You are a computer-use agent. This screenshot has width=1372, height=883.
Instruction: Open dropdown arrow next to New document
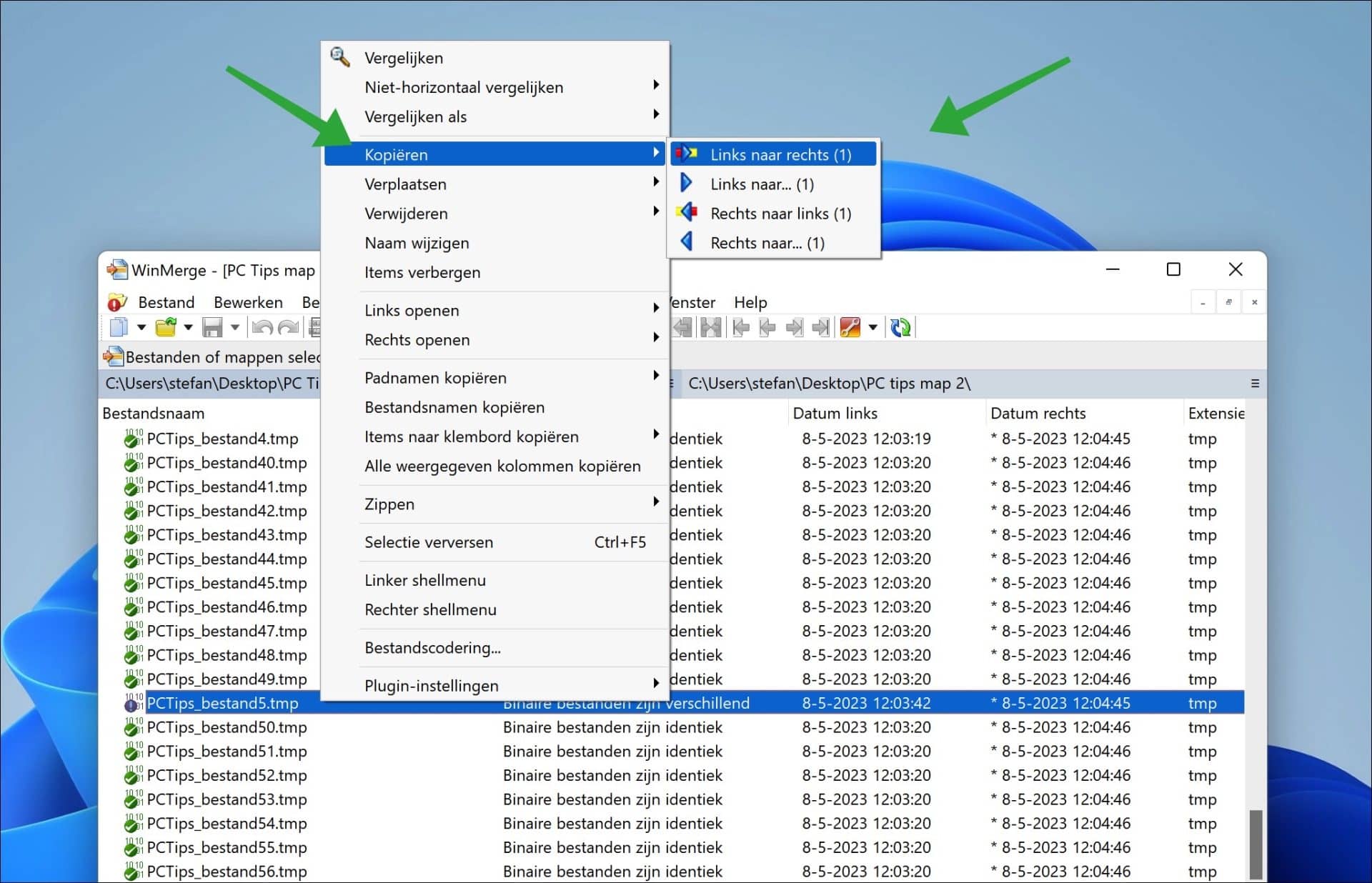141,327
